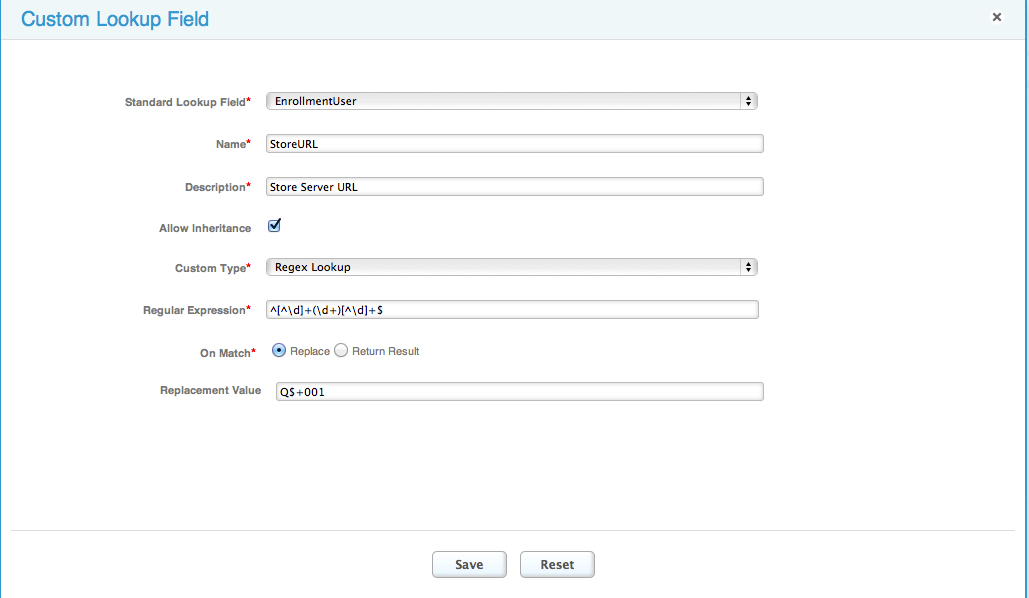Click the Standard Lookup Field label
The image size is (1029, 598).
point(188,102)
